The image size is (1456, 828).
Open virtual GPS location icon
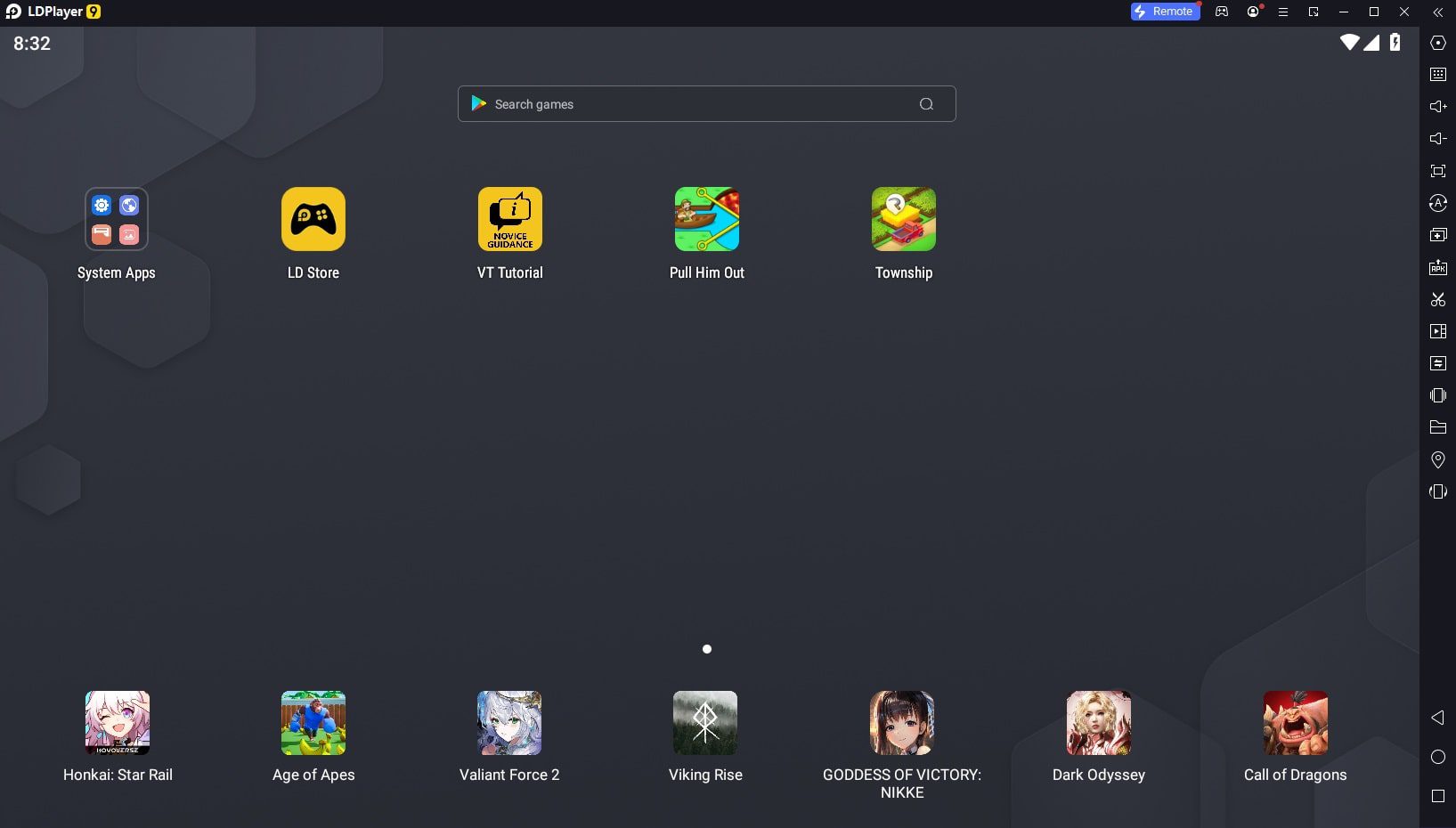[x=1437, y=459]
